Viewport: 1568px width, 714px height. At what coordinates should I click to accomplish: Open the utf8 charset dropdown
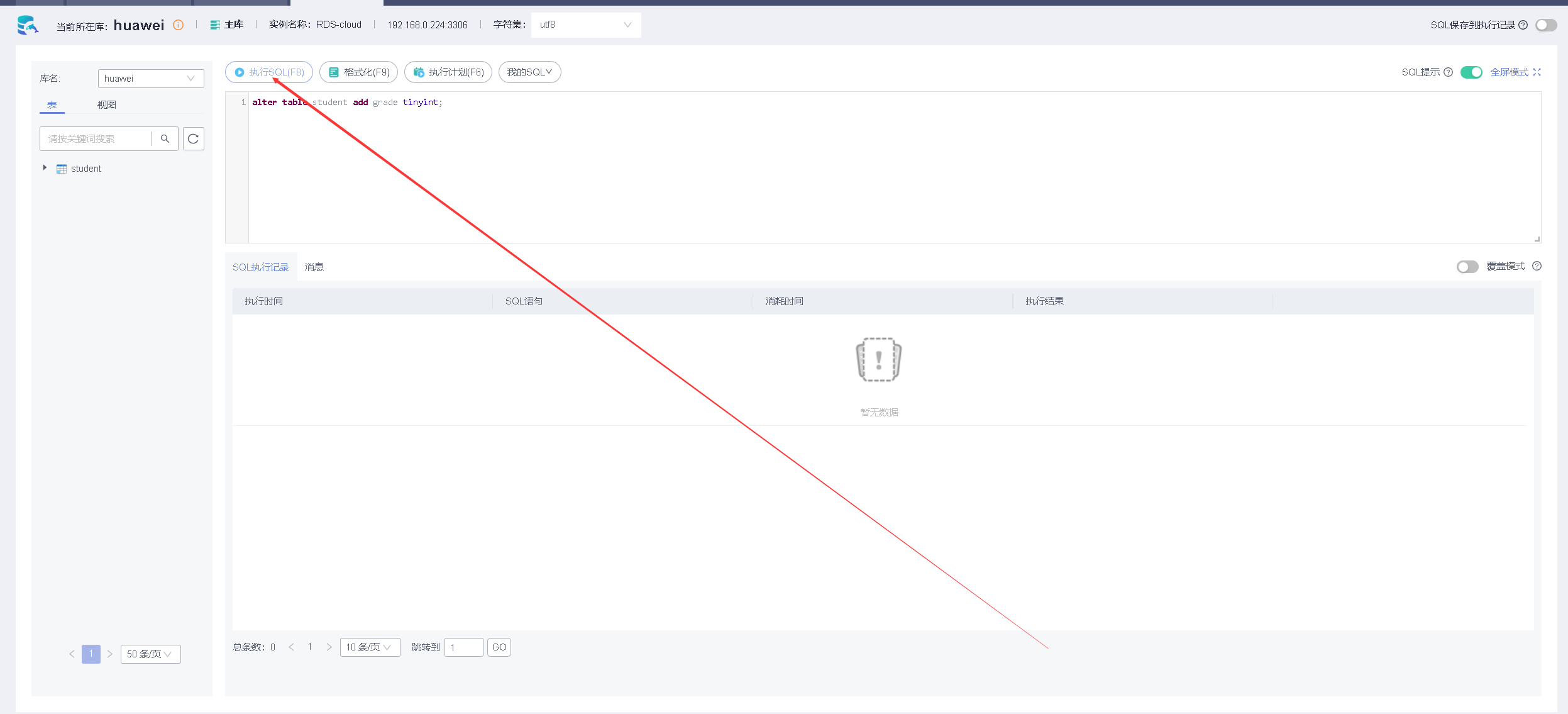click(x=585, y=25)
